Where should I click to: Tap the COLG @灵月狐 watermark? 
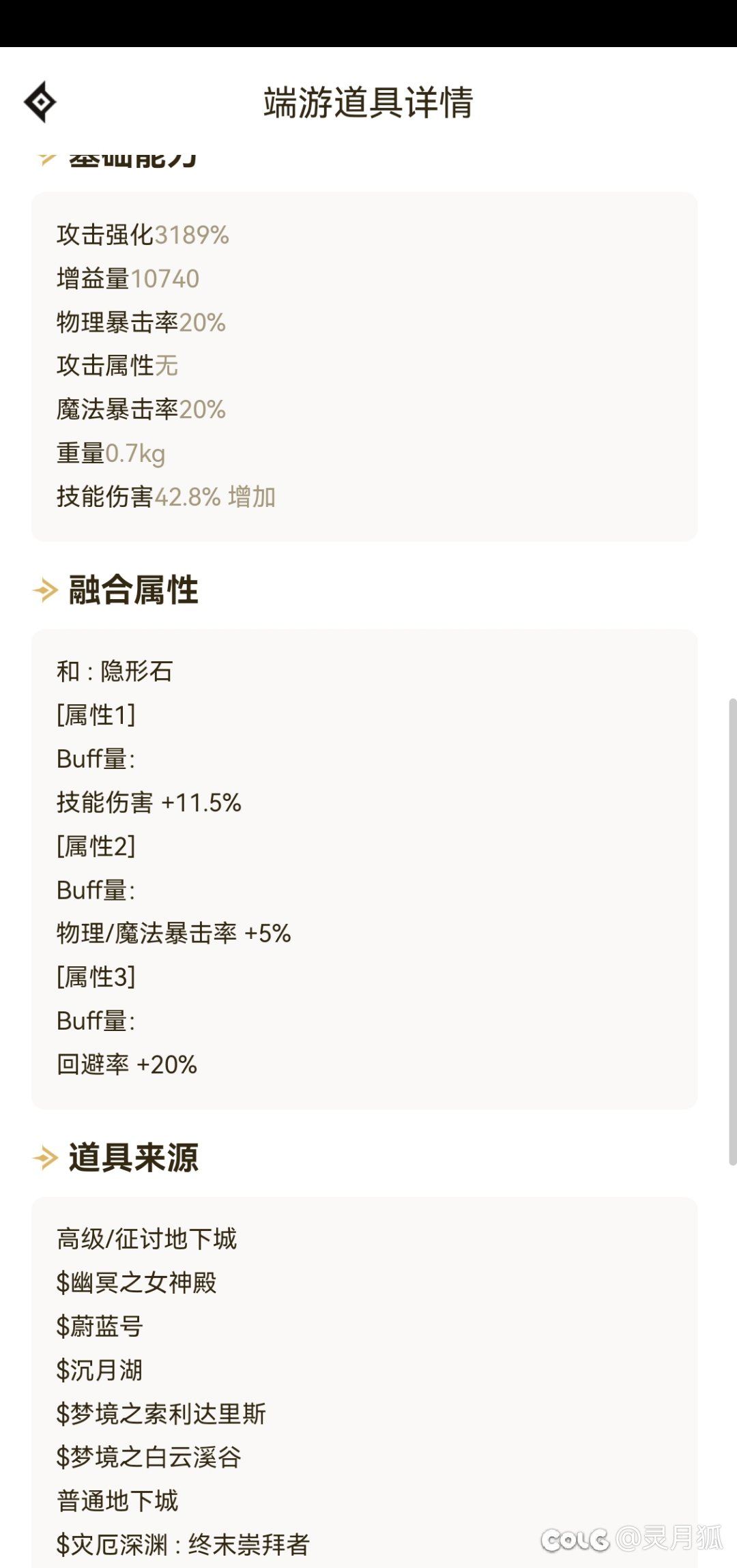pyautogui.click(x=631, y=1538)
